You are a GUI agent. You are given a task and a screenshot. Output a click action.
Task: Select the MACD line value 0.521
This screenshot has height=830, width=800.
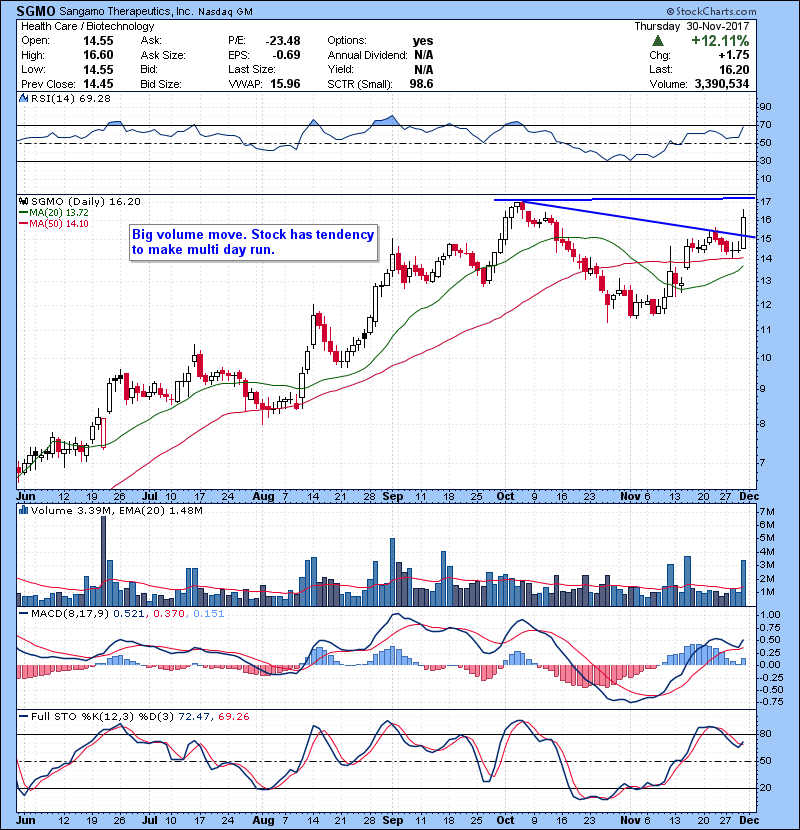[129, 614]
